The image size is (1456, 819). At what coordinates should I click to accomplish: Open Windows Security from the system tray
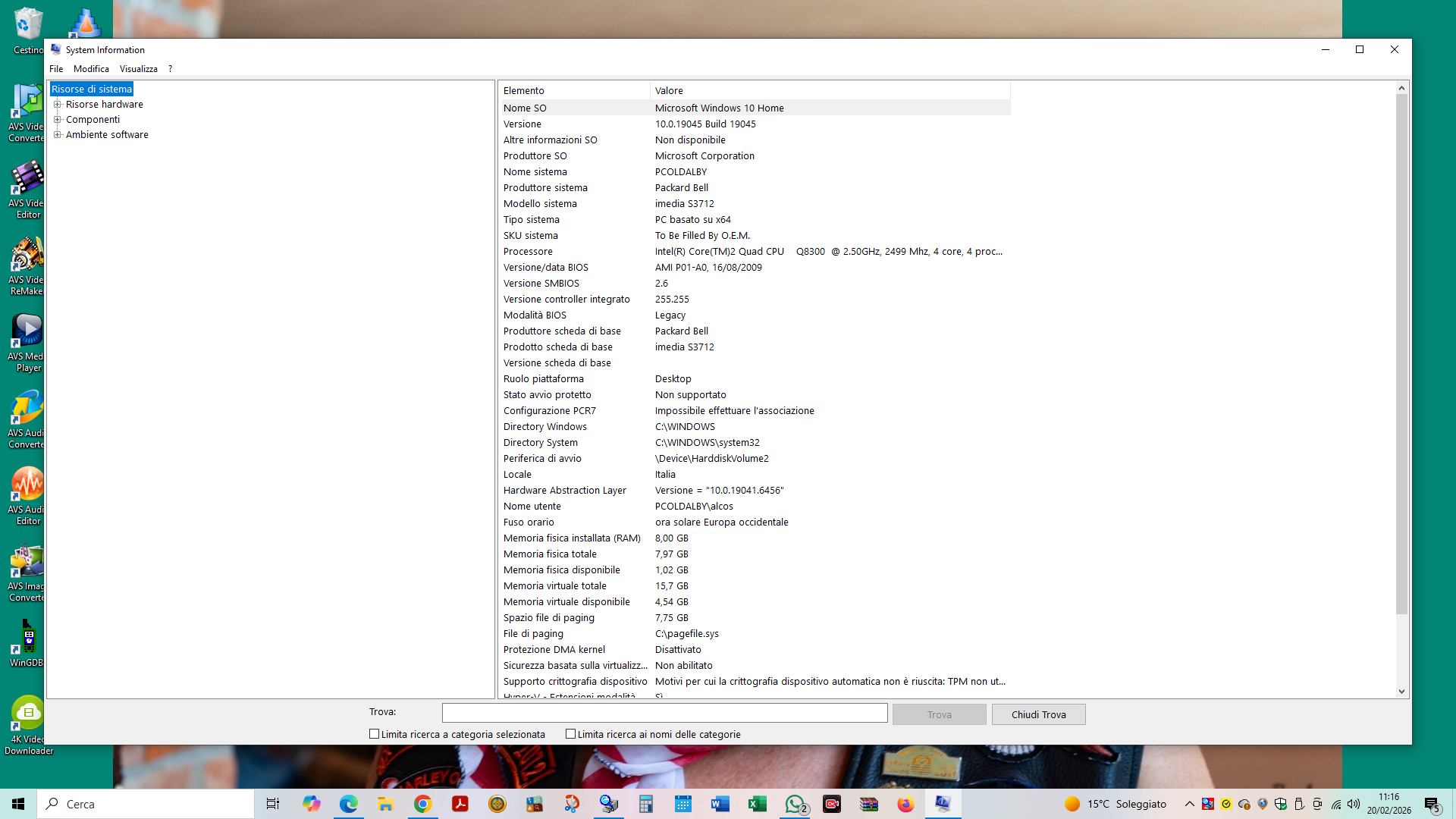pyautogui.click(x=1281, y=804)
